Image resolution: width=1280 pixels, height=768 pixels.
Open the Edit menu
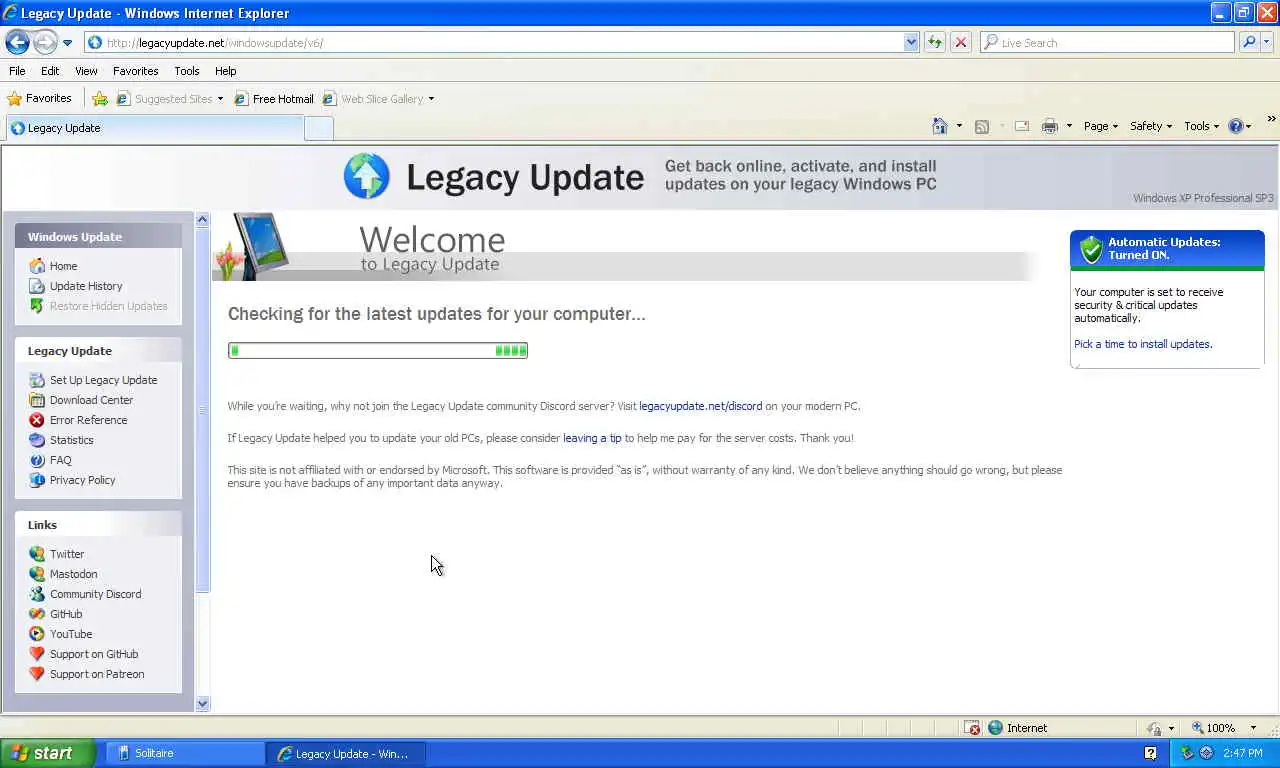tap(50, 71)
